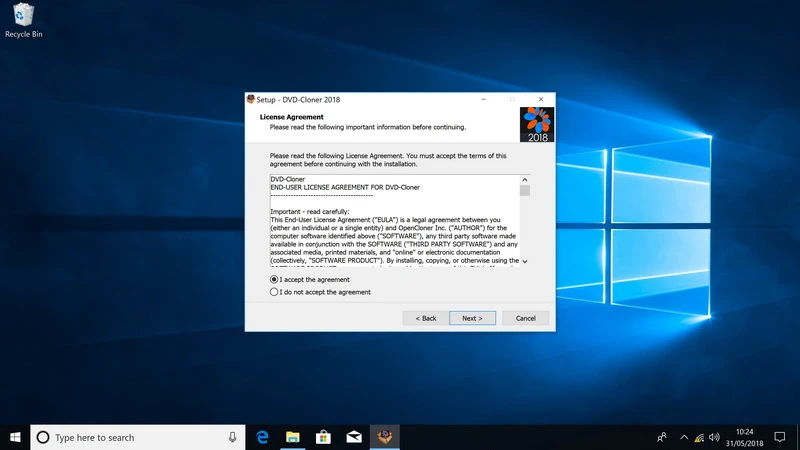Click the "Type here to search" box
The width and height of the screenshot is (800, 450).
coord(138,437)
